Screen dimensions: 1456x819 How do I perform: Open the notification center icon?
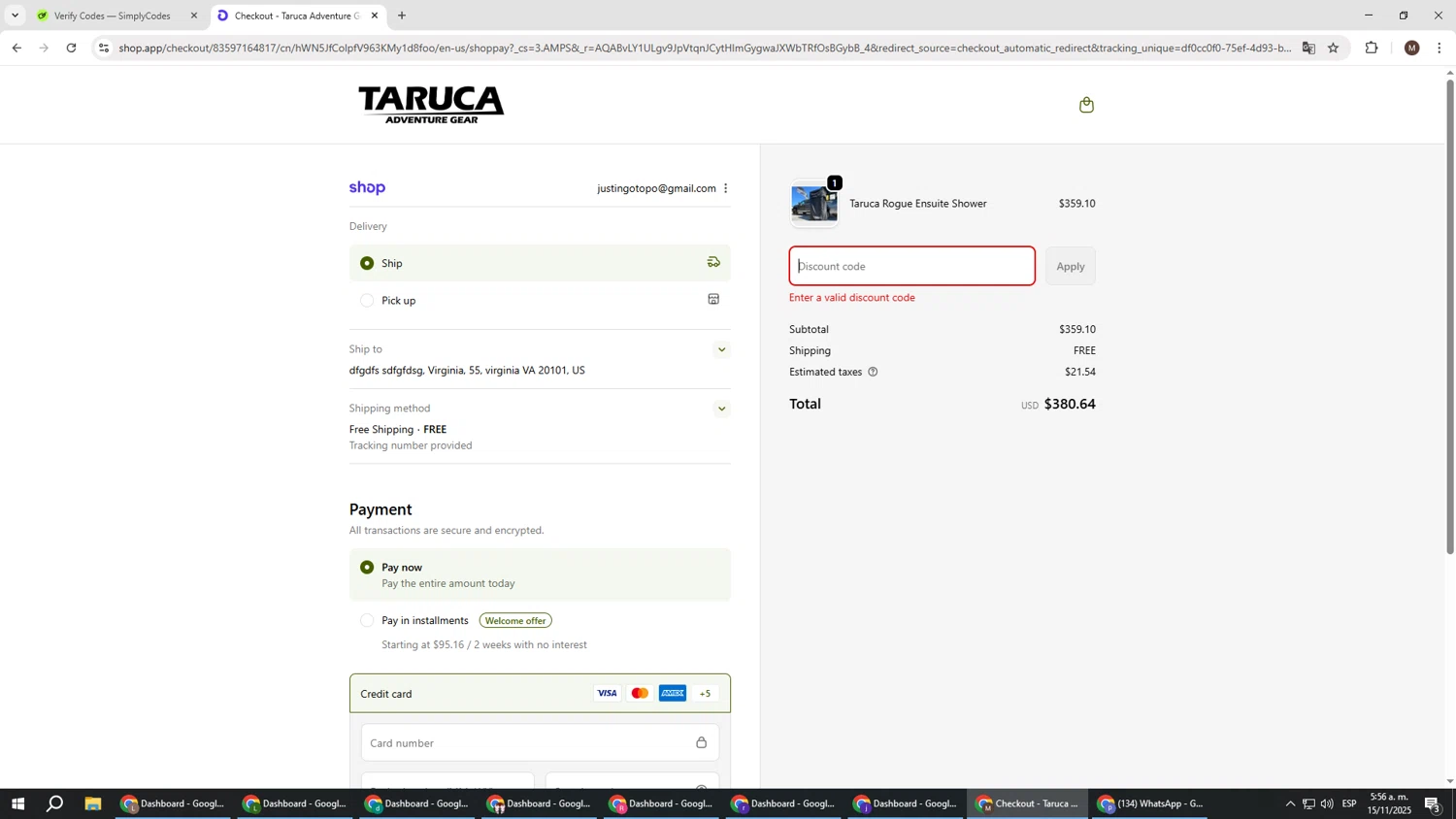tap(1432, 803)
